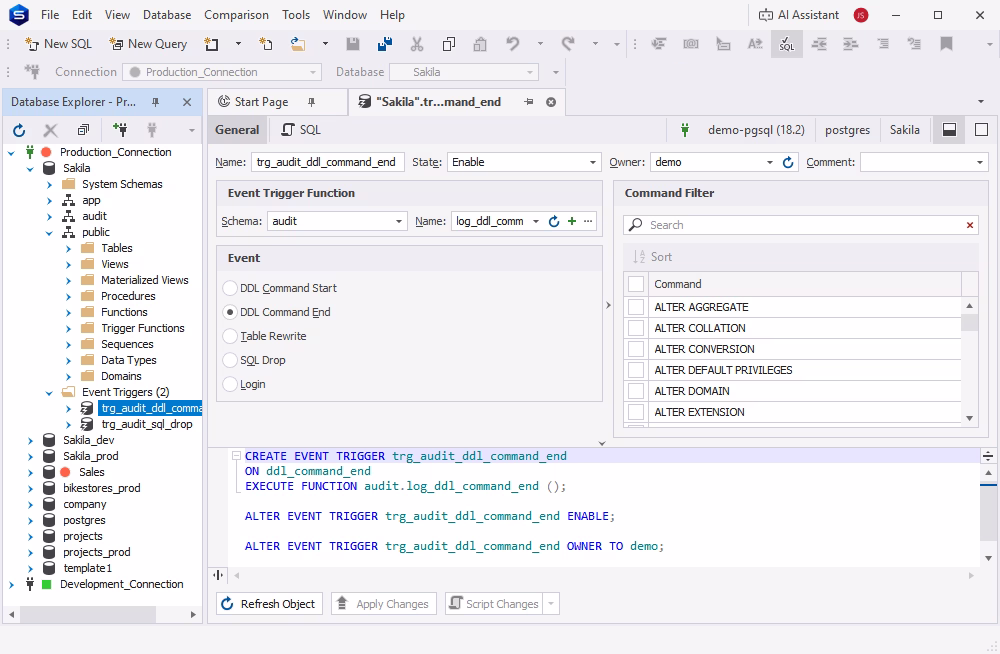This screenshot has height=654, width=1000.
Task: Click the SQL formatting icon in toolbar
Action: [786, 44]
